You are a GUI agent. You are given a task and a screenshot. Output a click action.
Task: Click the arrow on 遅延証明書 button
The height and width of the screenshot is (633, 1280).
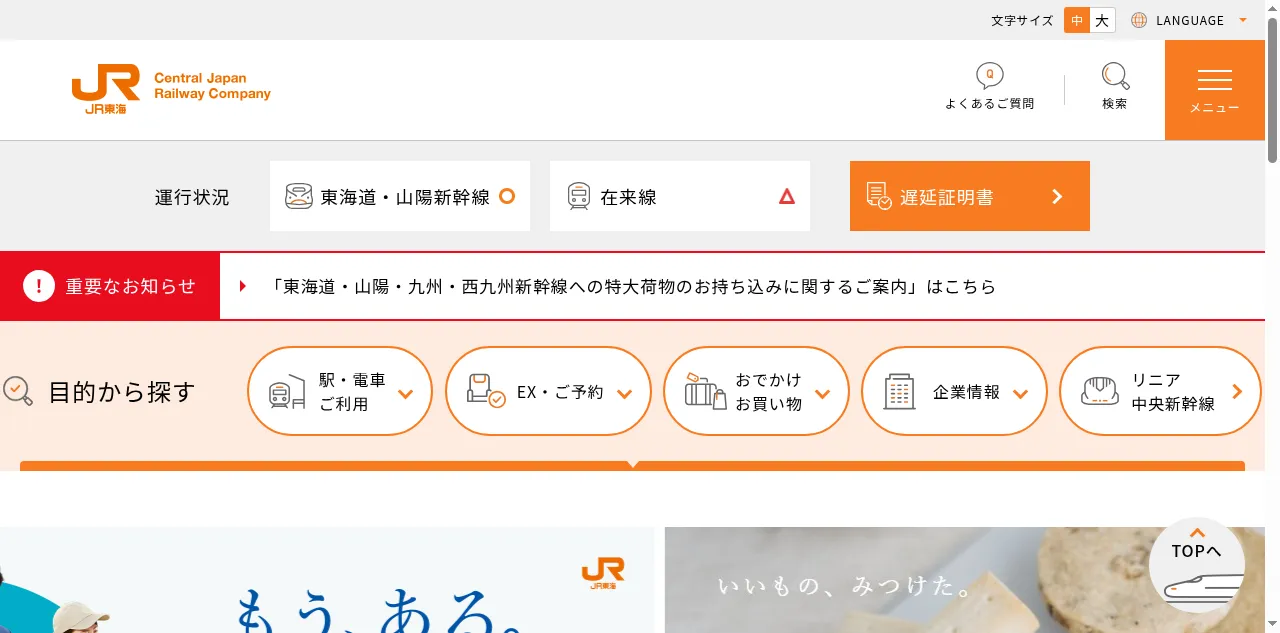[x=1057, y=196]
